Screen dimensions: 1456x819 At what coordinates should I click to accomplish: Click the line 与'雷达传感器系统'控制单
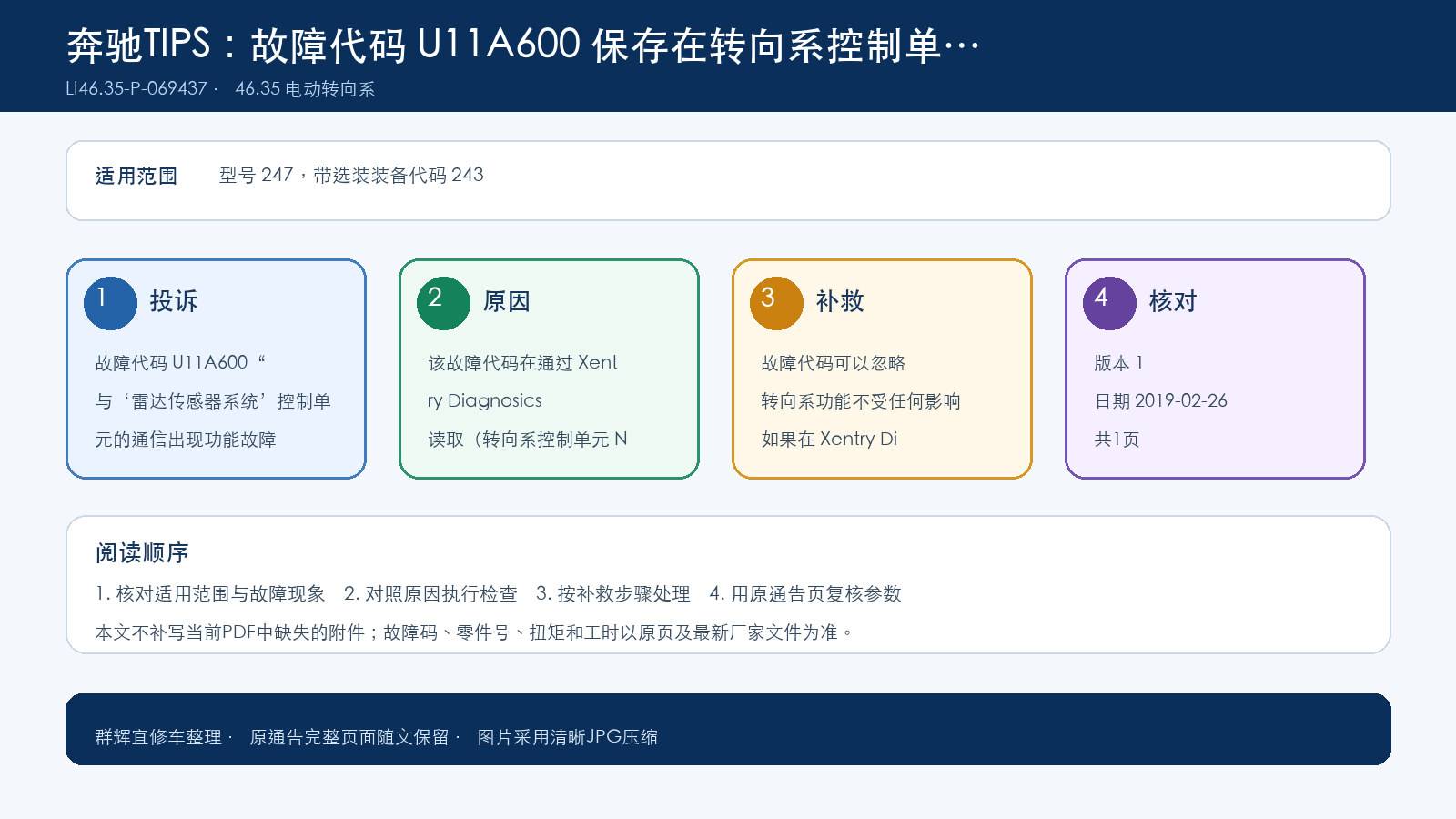coord(213,400)
